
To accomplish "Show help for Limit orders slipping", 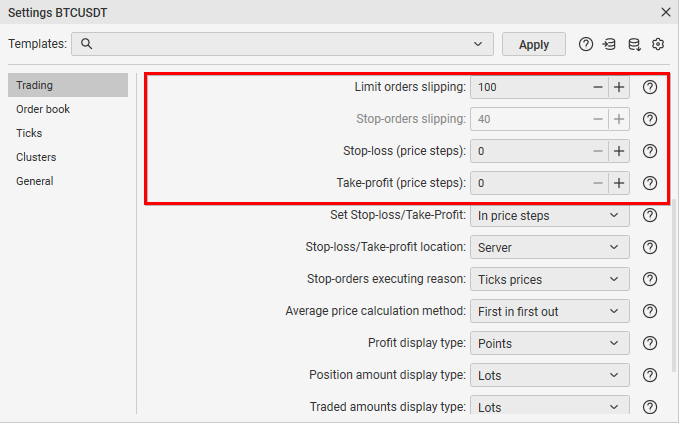I will tap(650, 87).
